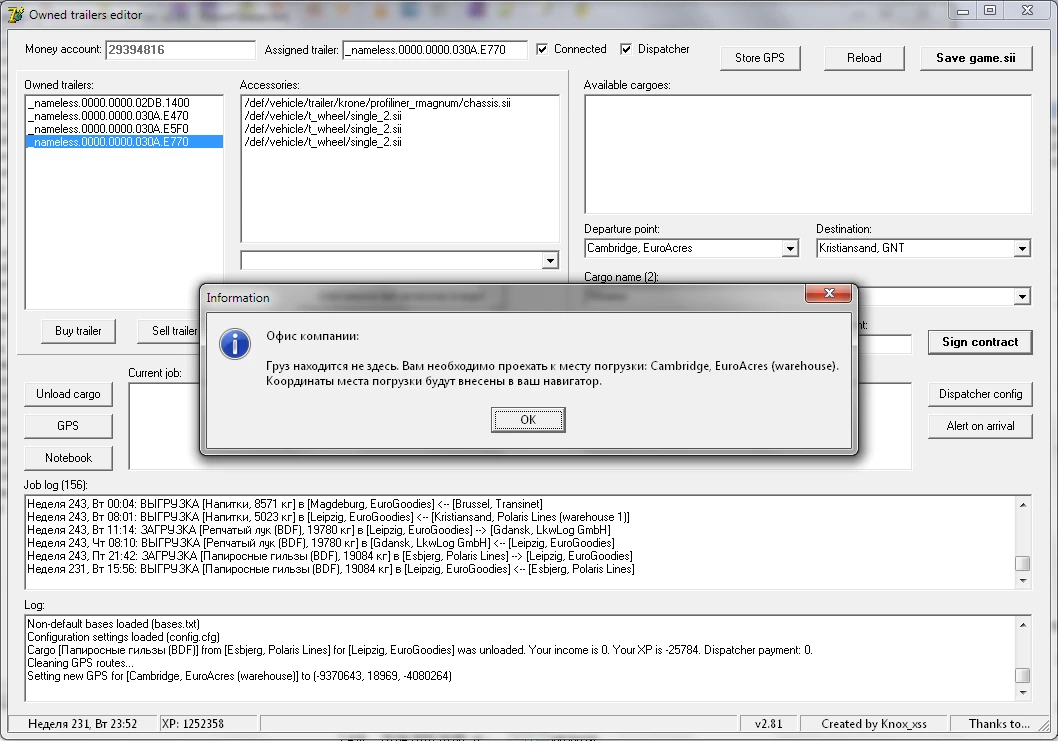1058x741 pixels.
Task: Click the Sign contract button
Action: coord(980,342)
